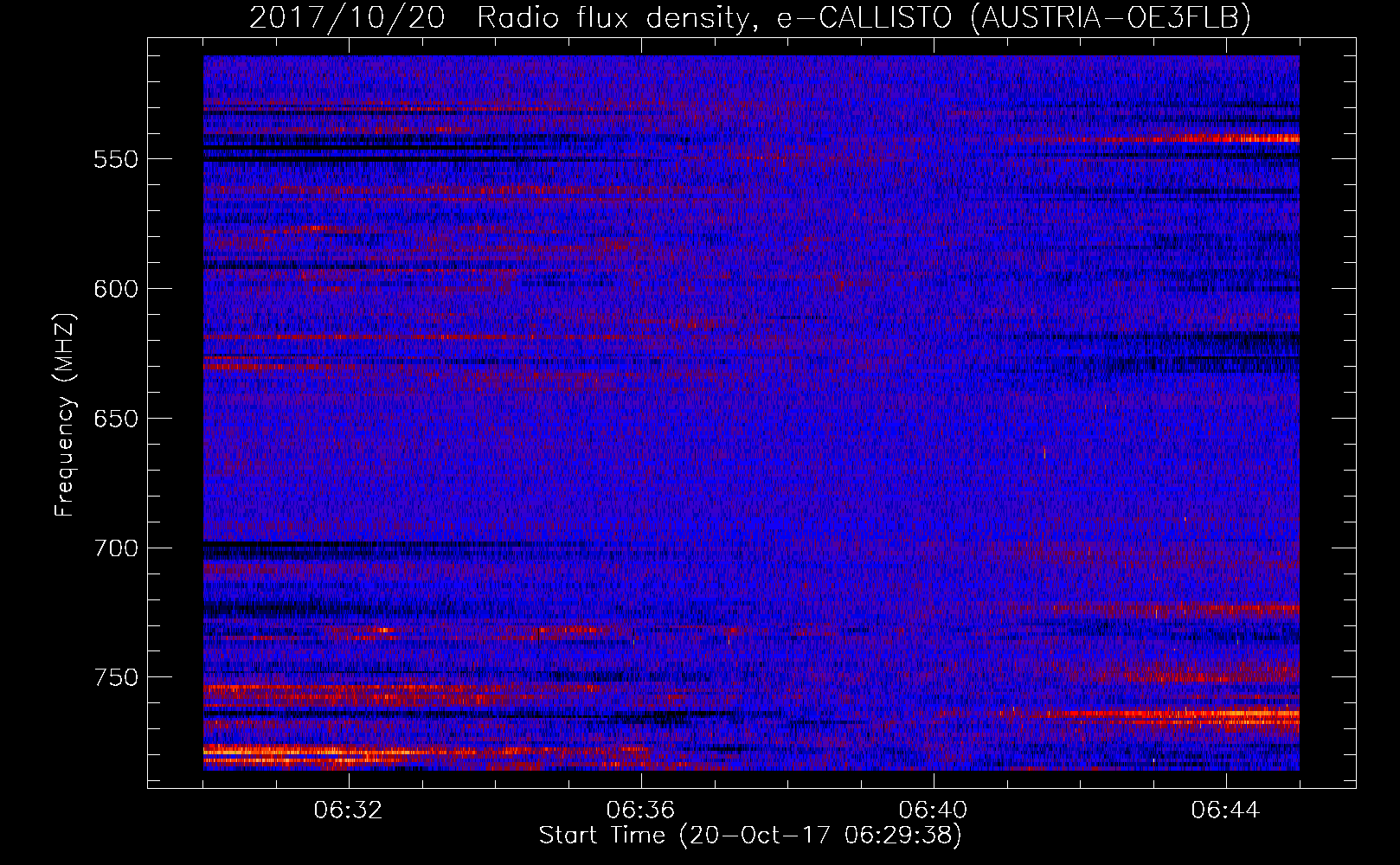Image resolution: width=1400 pixels, height=865 pixels.
Task: Click the '06:40' time axis label
Action: pyautogui.click(x=933, y=811)
